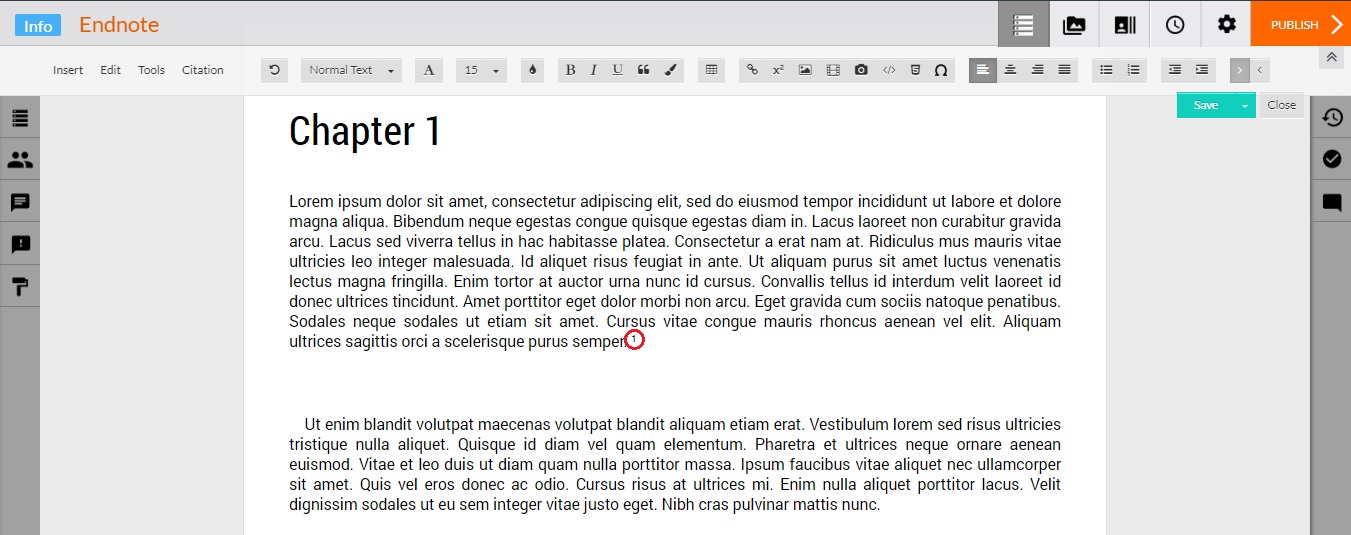Open the Insert menu
The image size is (1351, 535).
coord(68,70)
